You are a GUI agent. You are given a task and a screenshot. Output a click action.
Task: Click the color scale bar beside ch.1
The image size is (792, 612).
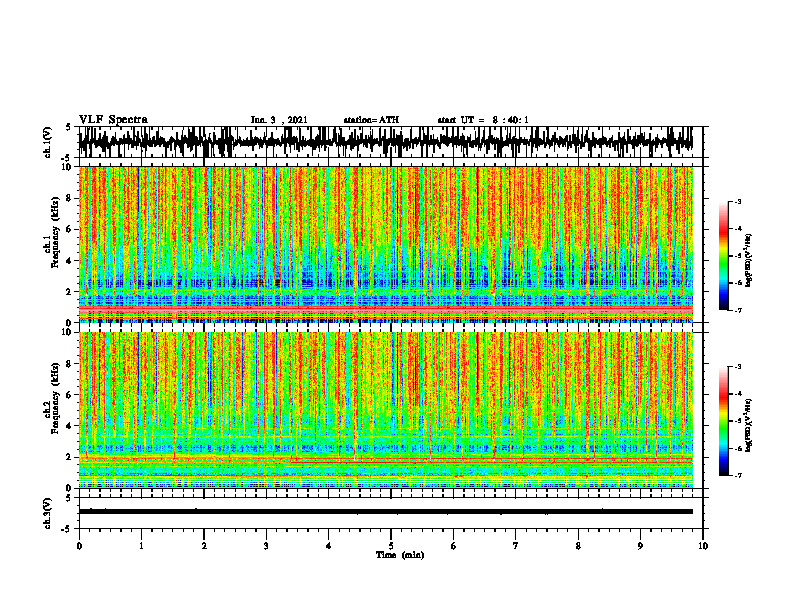click(x=723, y=255)
